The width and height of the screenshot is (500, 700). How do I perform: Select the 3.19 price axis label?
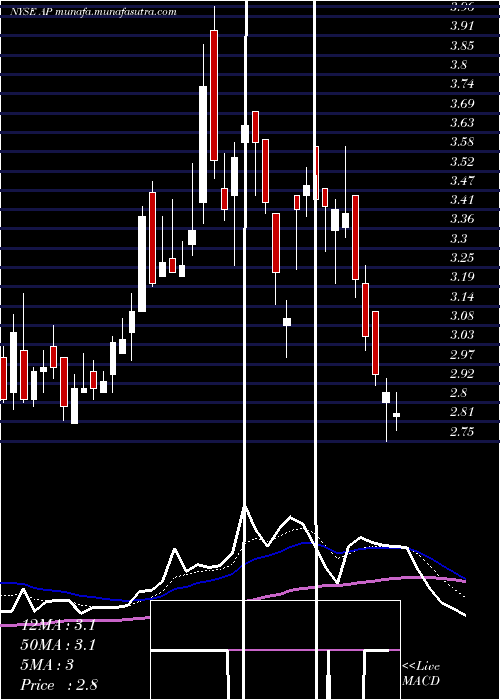coord(461,277)
